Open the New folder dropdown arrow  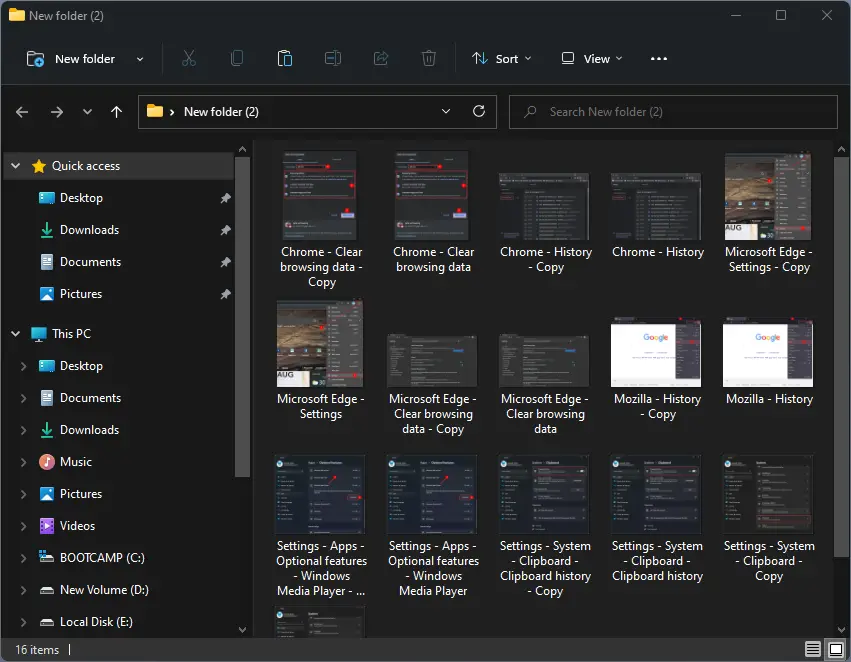pyautogui.click(x=140, y=59)
